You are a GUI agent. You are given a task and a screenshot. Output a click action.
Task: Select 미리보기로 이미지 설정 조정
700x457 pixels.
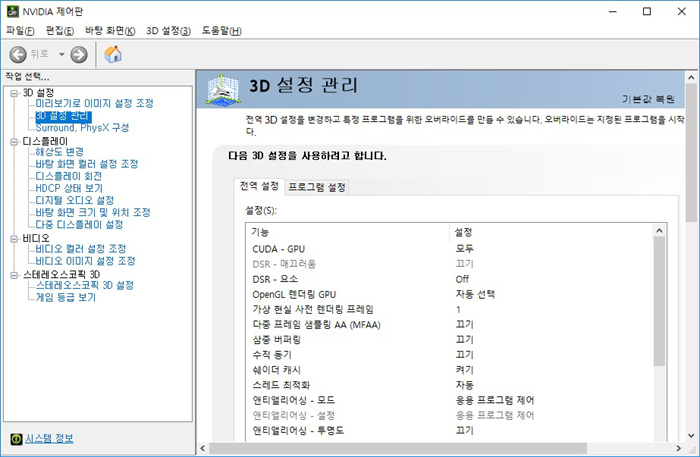click(94, 104)
